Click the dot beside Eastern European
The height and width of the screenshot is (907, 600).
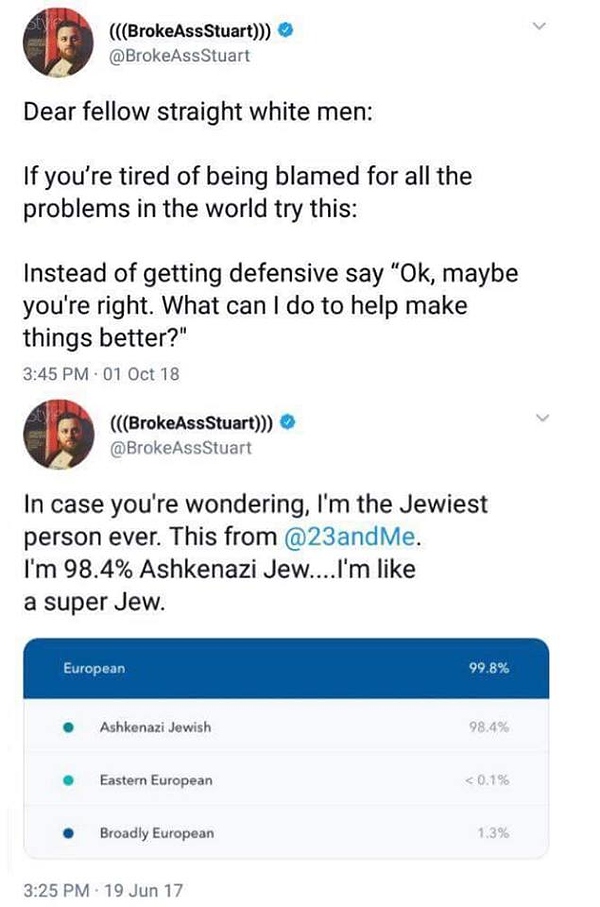point(67,779)
